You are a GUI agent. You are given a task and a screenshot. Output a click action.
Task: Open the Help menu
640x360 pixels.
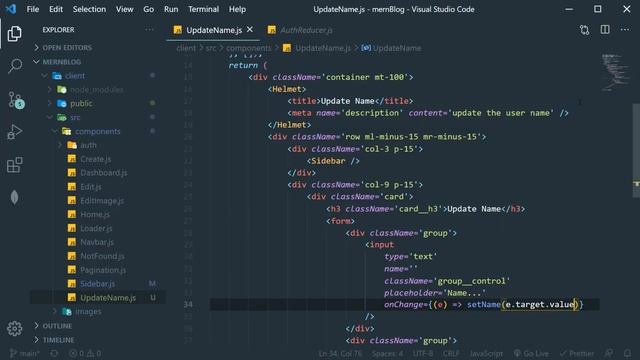click(x=237, y=9)
